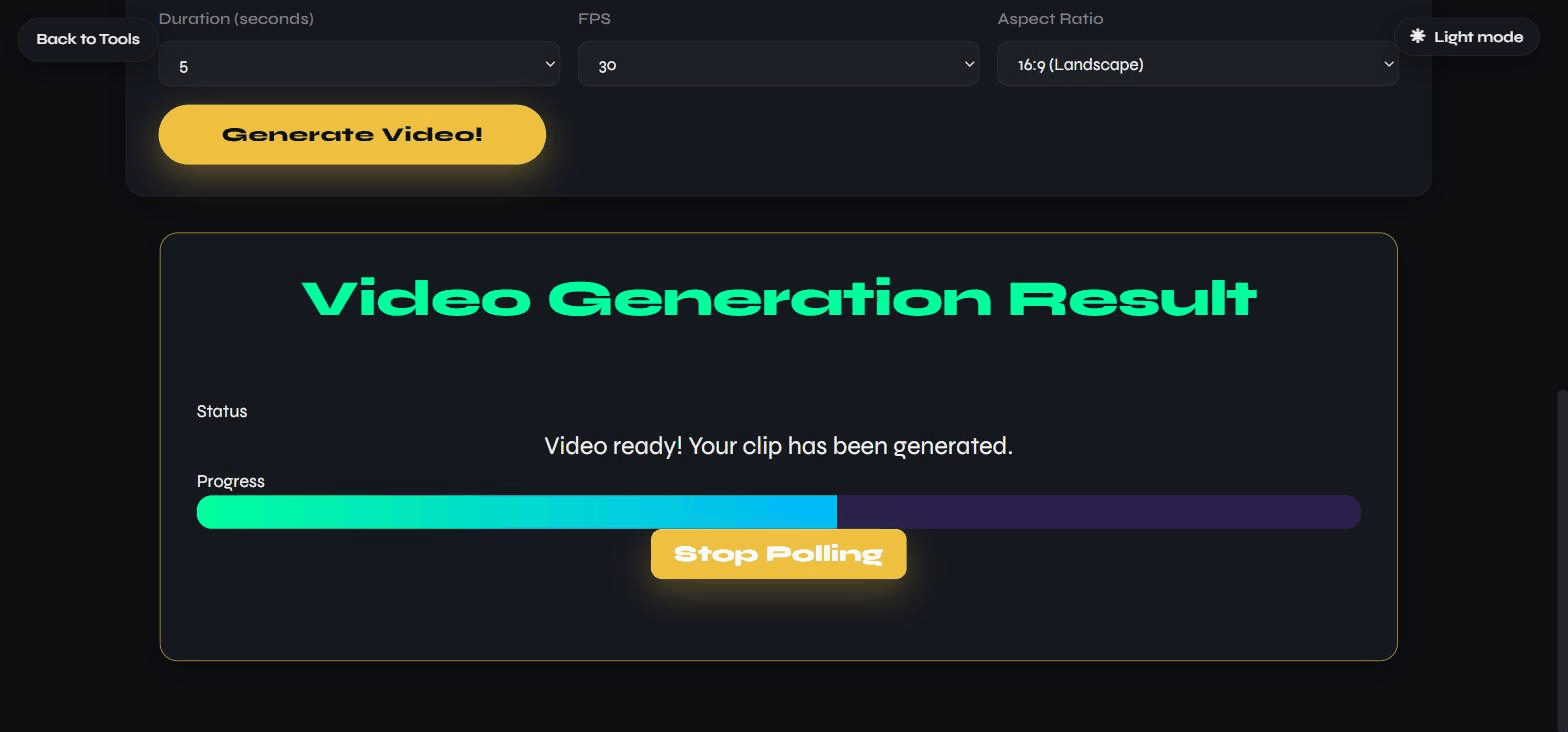Click the 'Video ready! Your clip has been generated.' message

[778, 446]
